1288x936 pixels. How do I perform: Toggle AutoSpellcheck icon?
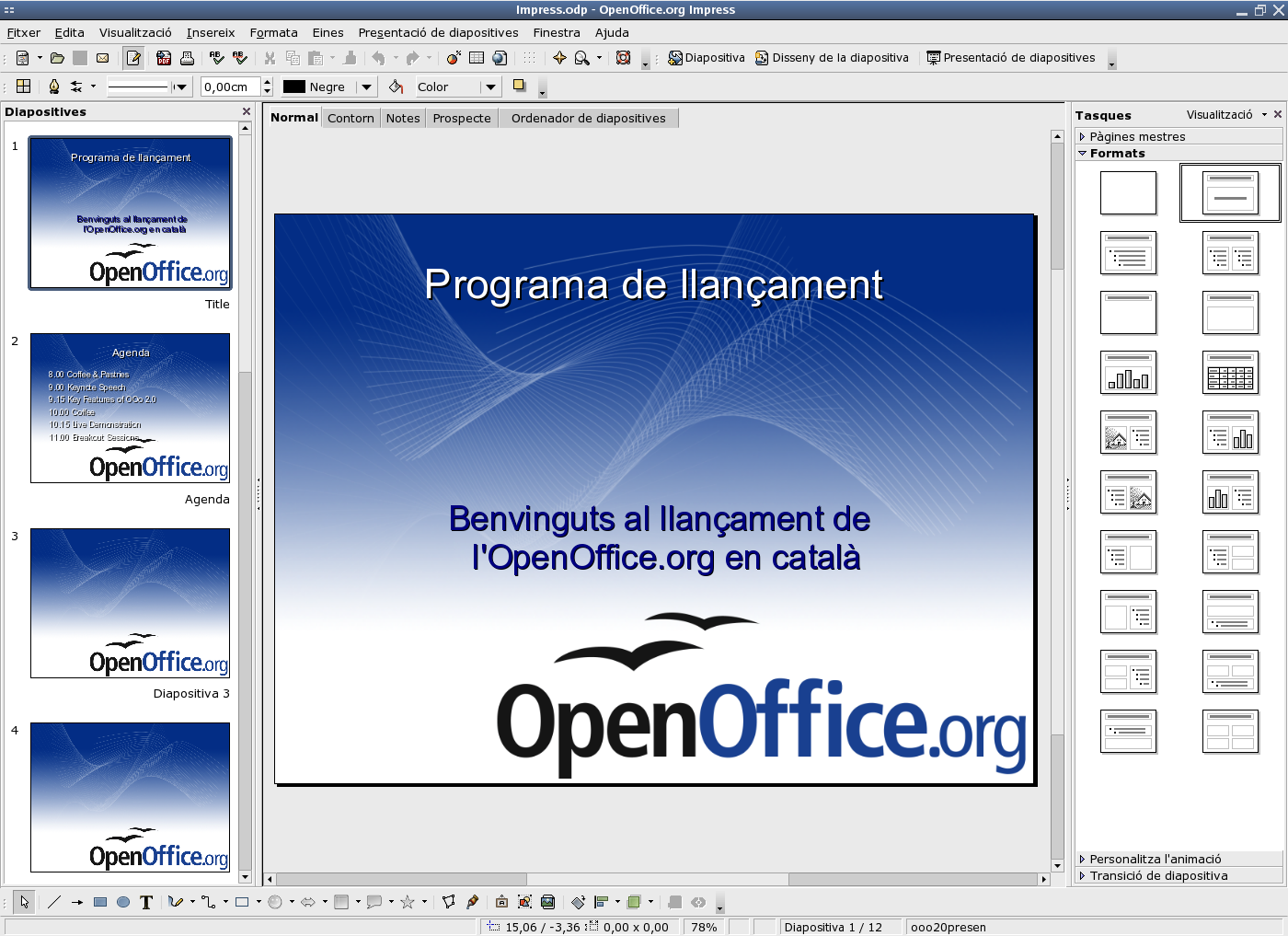pos(240,58)
